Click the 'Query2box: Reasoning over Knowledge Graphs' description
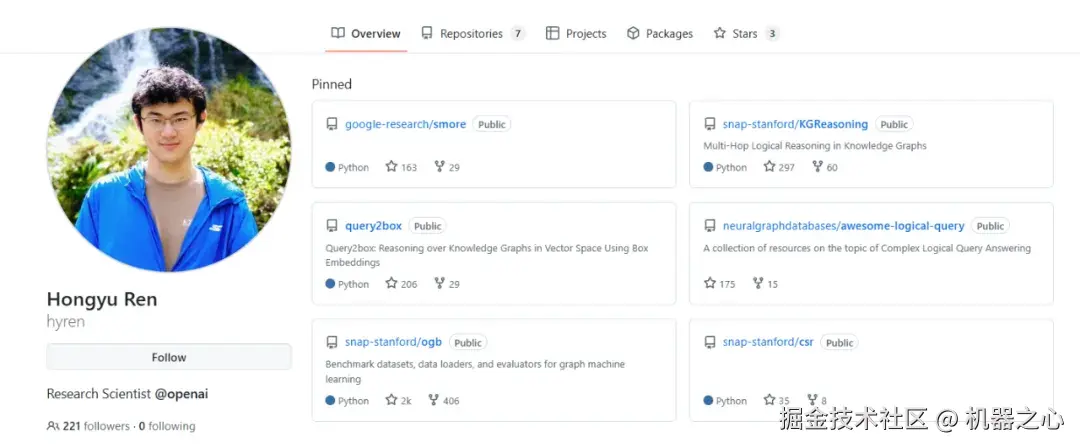 click(487, 255)
